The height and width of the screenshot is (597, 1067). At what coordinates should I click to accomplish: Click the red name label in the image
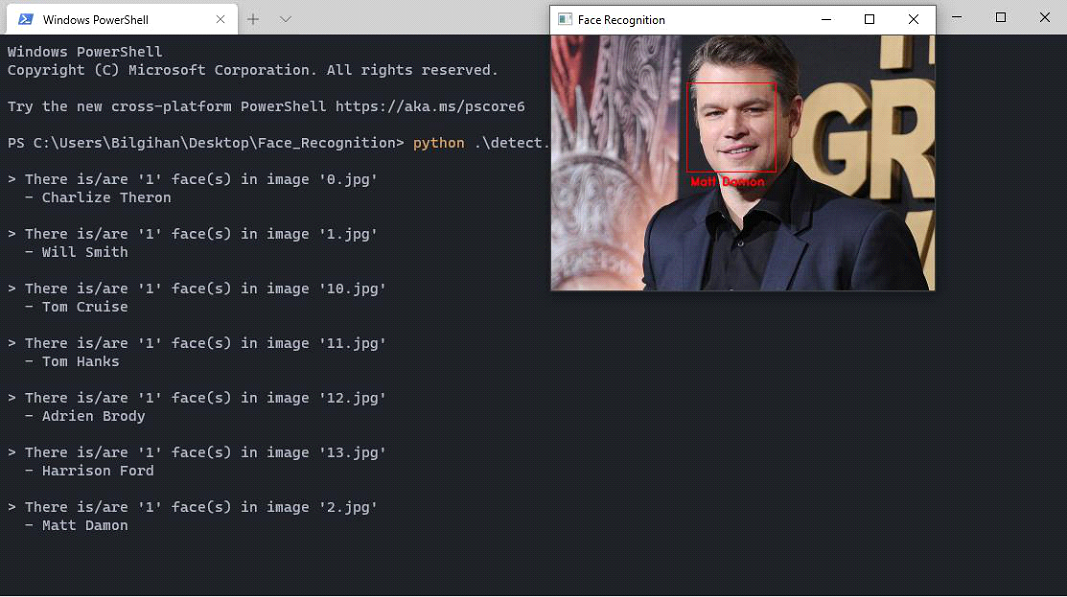click(x=727, y=182)
